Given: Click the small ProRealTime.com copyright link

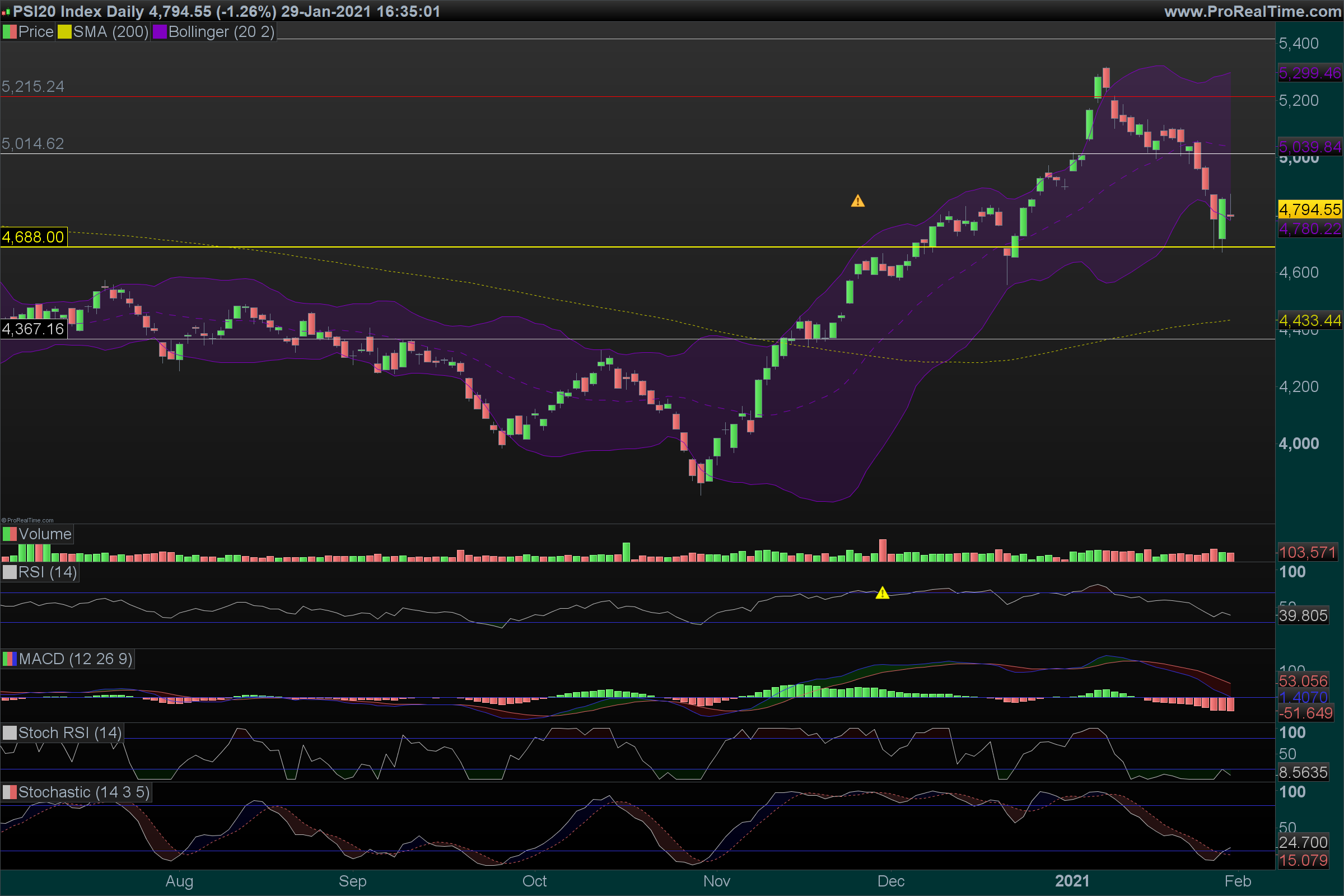Looking at the screenshot, I should pos(27,520).
